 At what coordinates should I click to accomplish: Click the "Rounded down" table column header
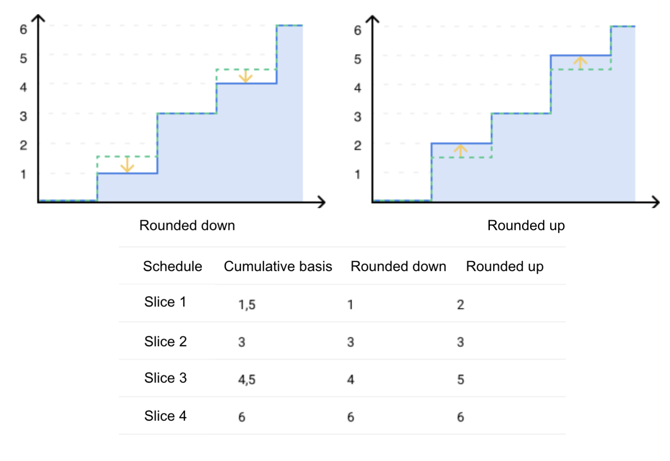pos(398,266)
